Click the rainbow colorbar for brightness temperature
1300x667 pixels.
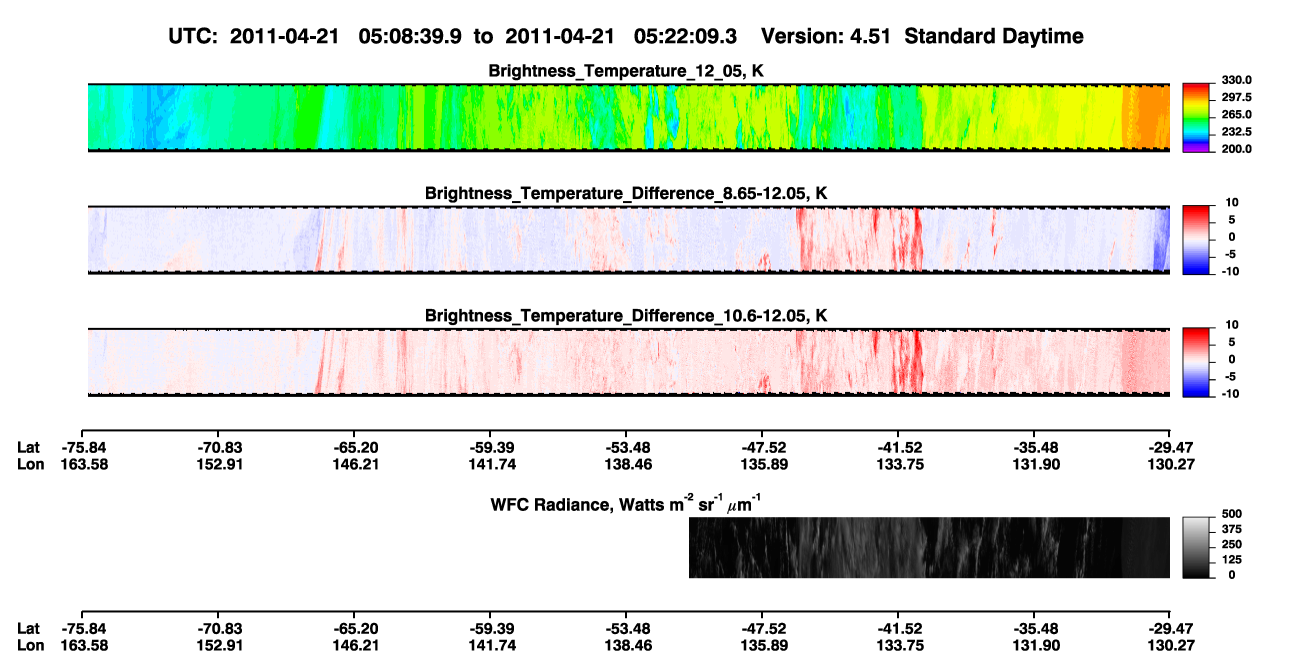[x=1196, y=118]
